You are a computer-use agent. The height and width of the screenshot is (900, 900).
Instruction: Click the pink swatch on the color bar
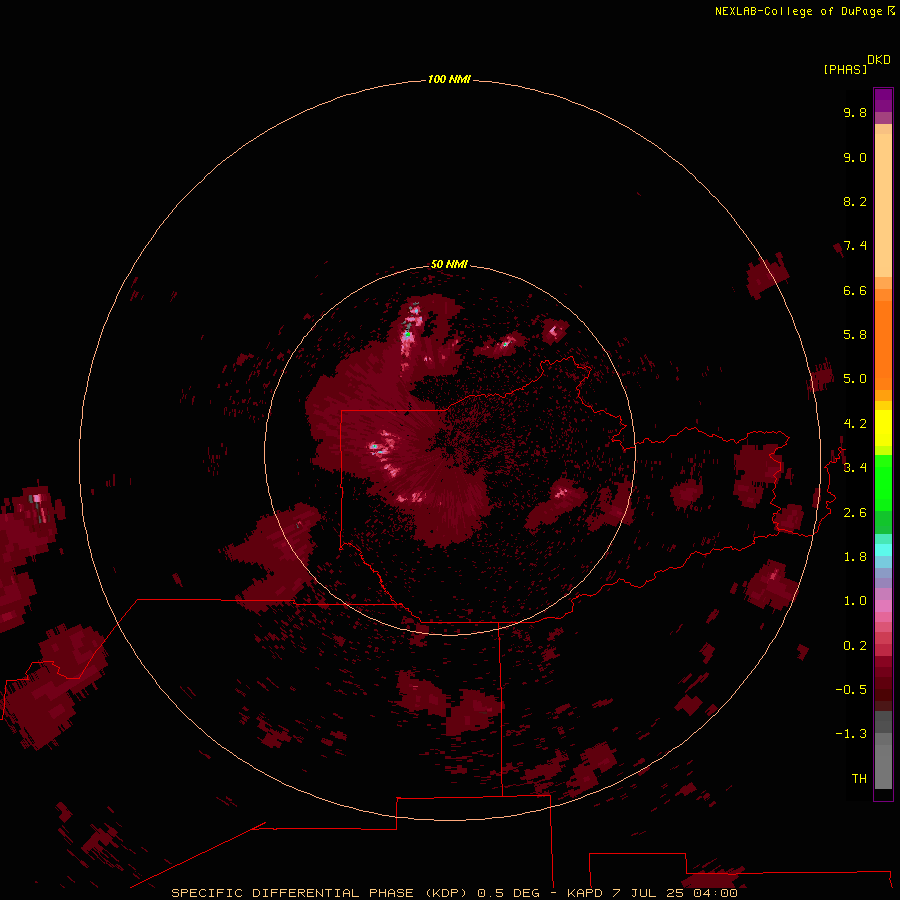coord(883,606)
